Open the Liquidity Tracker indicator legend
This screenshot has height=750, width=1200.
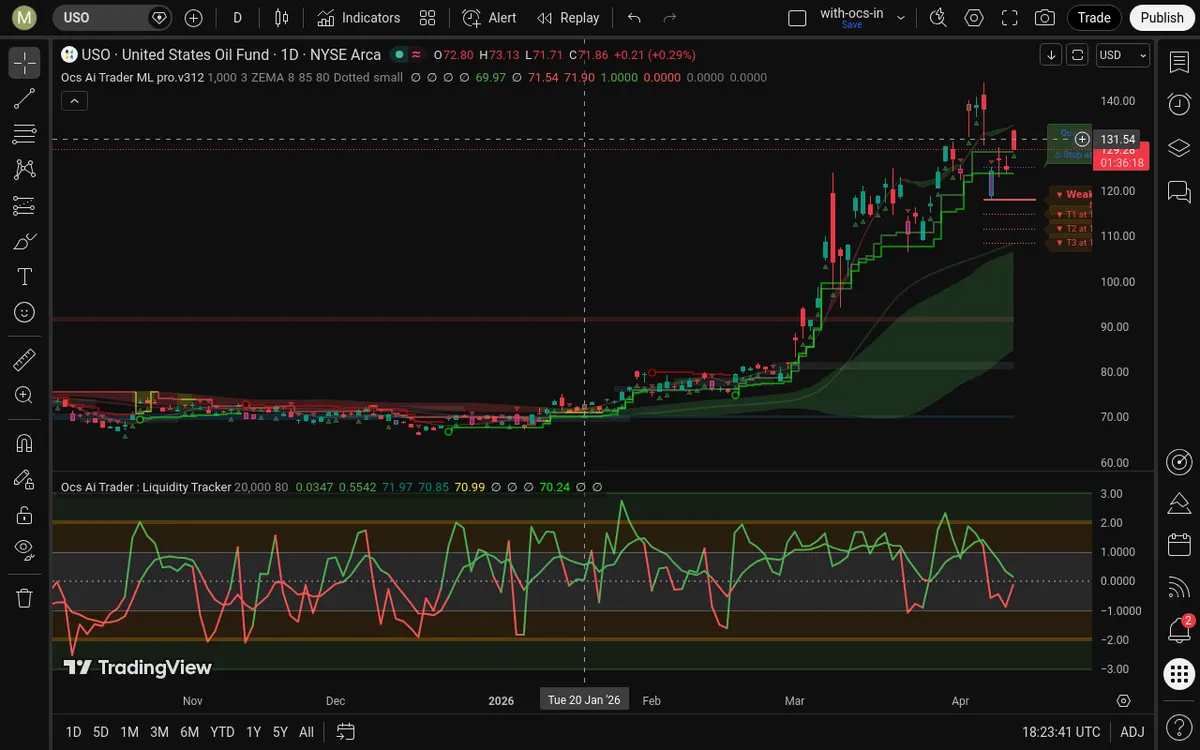(x=148, y=487)
